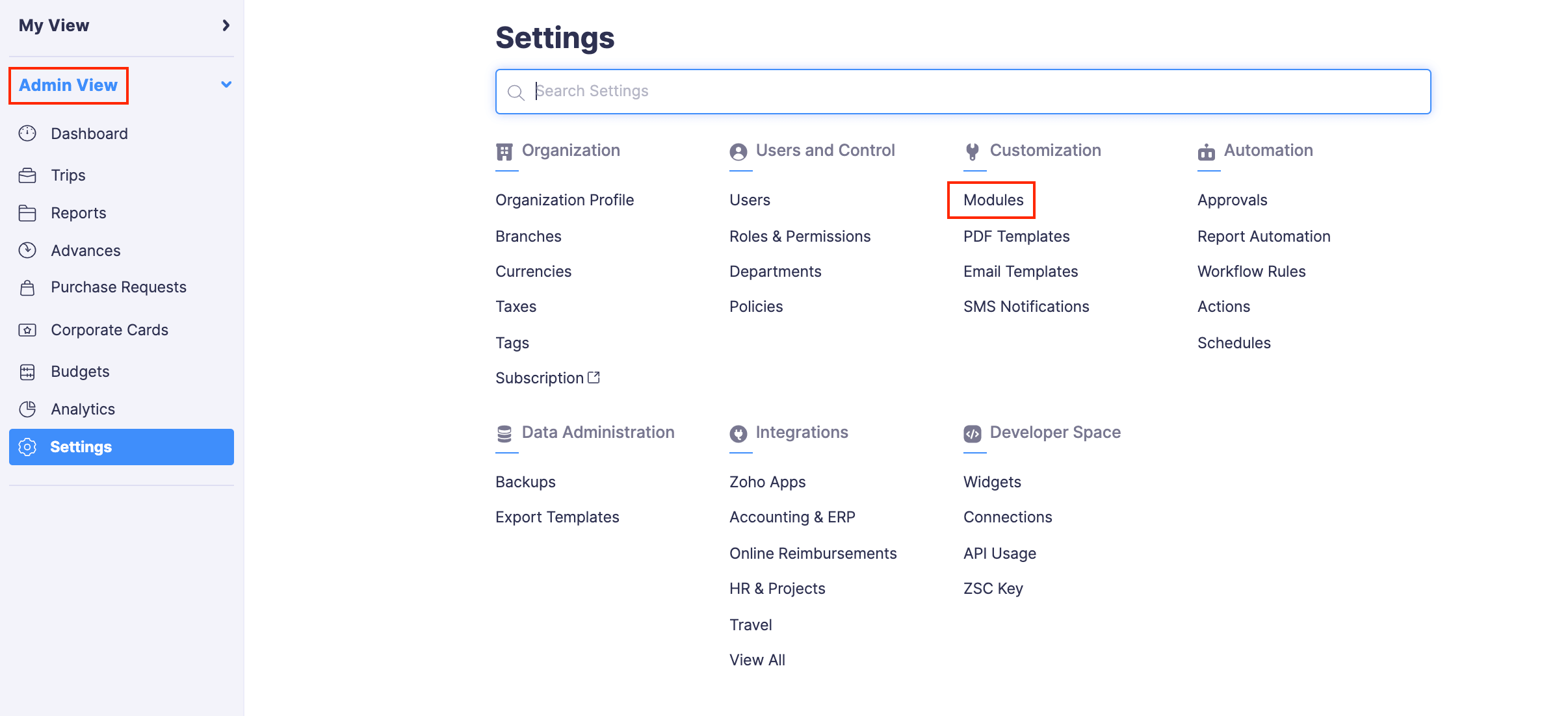The image size is (1568, 716).
Task: Click the search magnifier icon
Action: (516, 92)
